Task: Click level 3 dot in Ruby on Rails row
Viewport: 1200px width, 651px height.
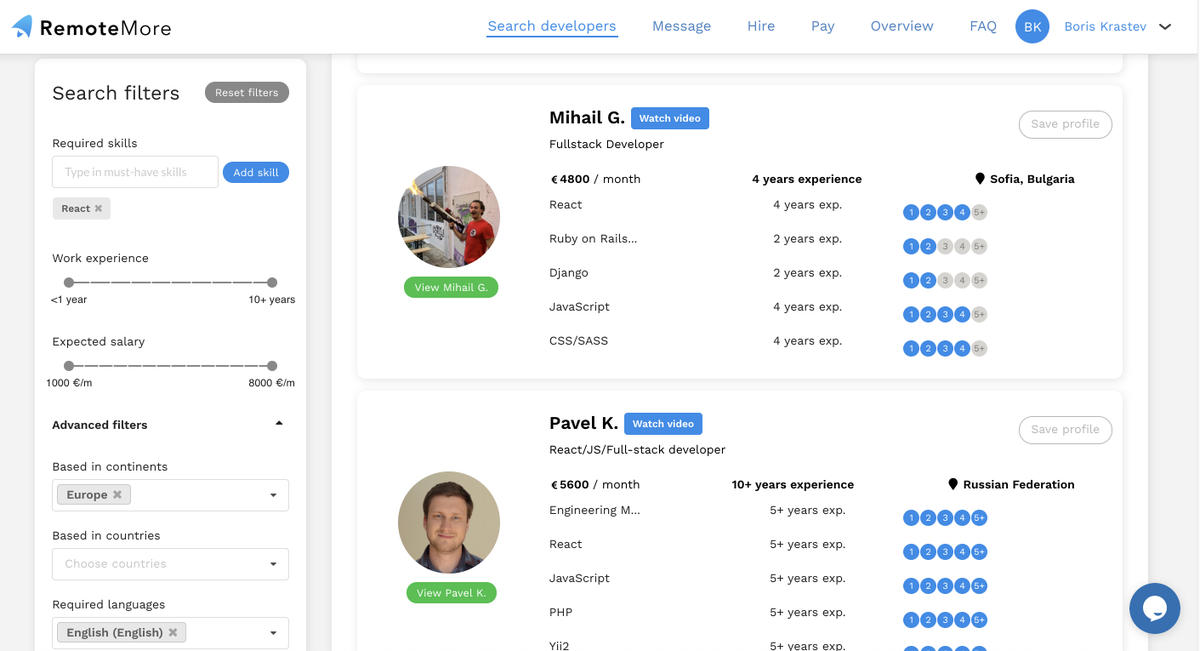Action: [945, 246]
